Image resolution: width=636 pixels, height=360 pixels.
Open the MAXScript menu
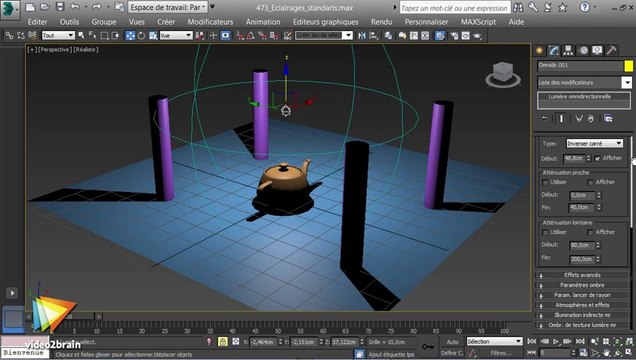tap(478, 22)
